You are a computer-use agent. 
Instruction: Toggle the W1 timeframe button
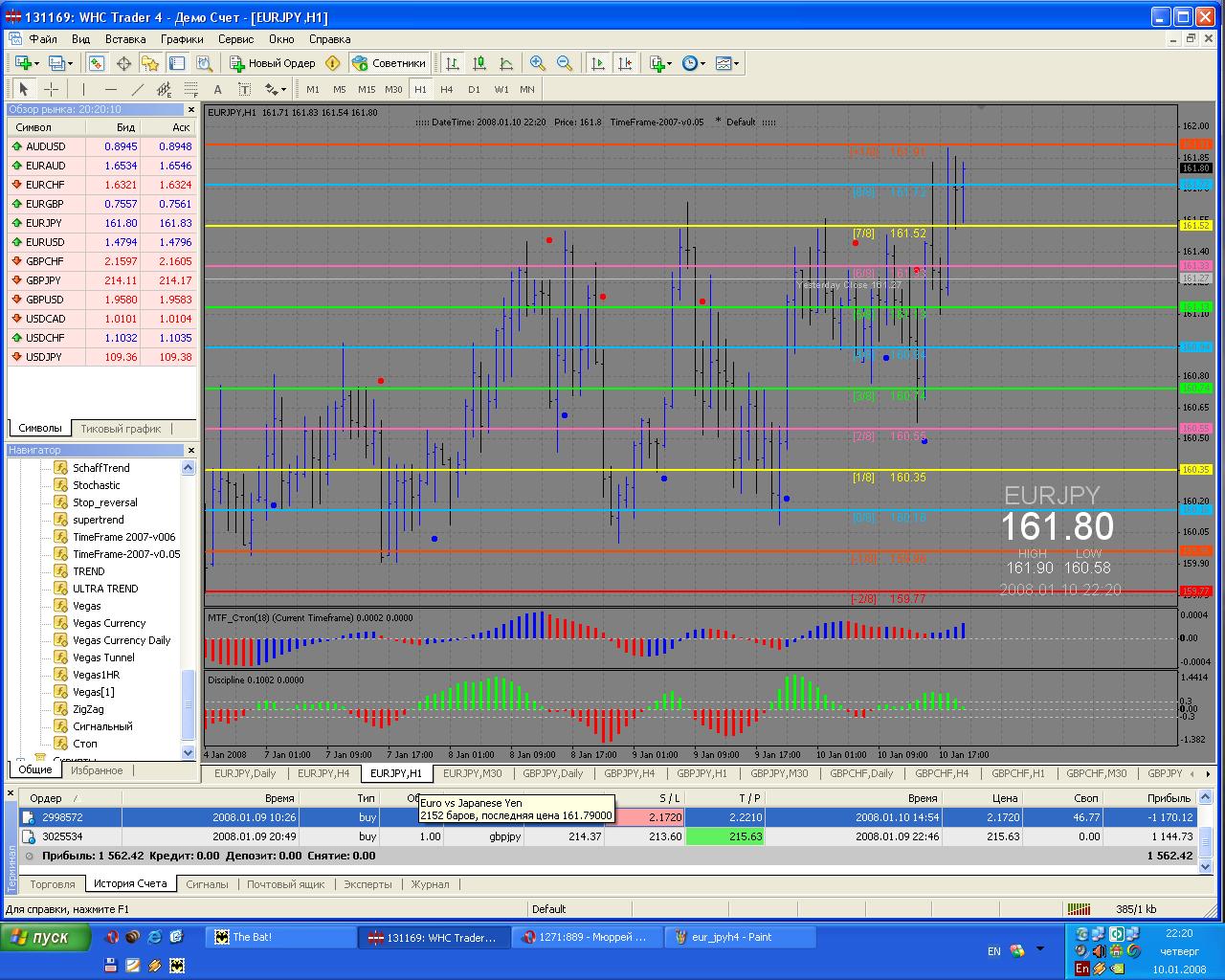coord(501,89)
